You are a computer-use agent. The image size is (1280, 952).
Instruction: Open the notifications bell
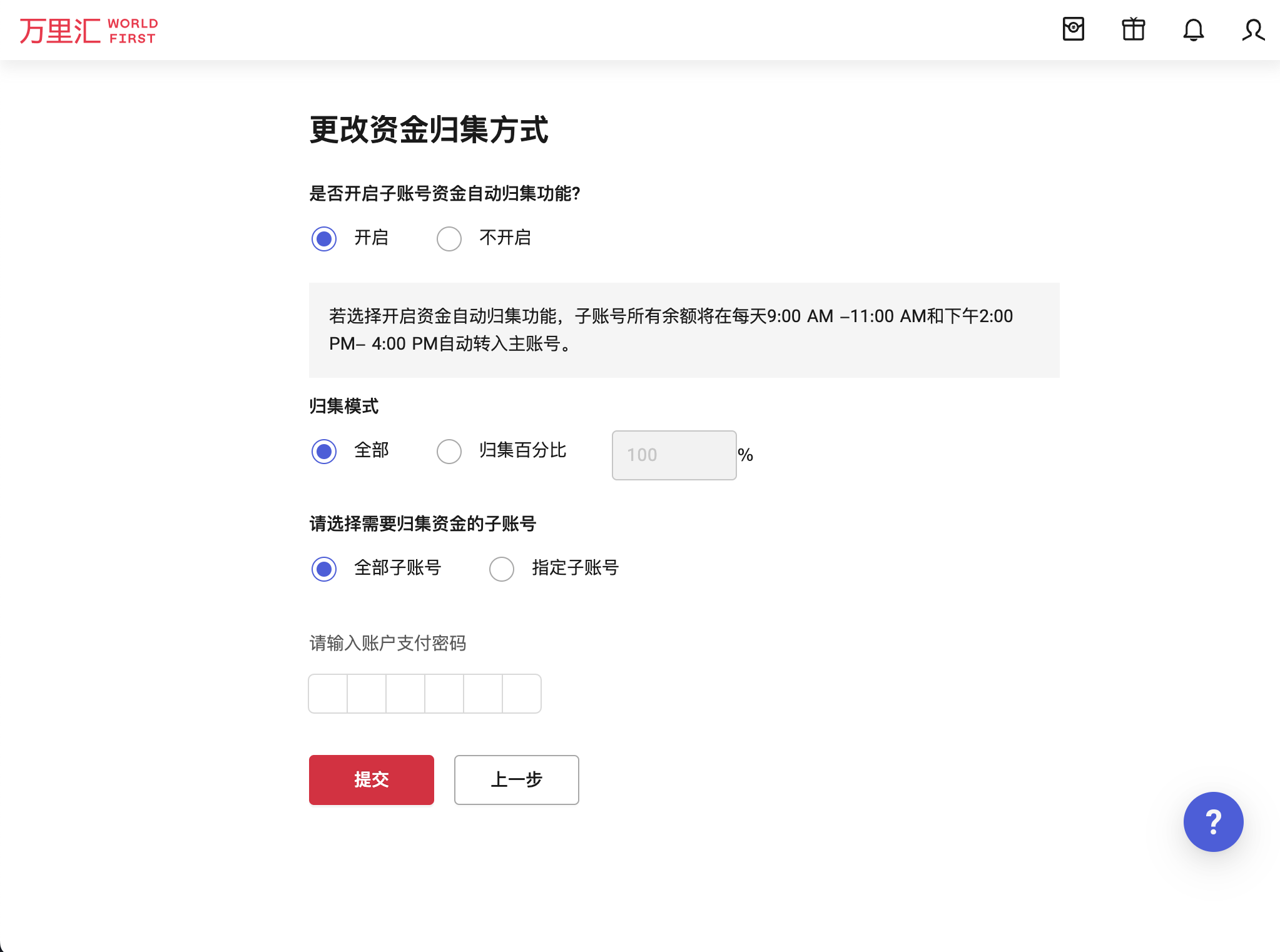pyautogui.click(x=1193, y=29)
